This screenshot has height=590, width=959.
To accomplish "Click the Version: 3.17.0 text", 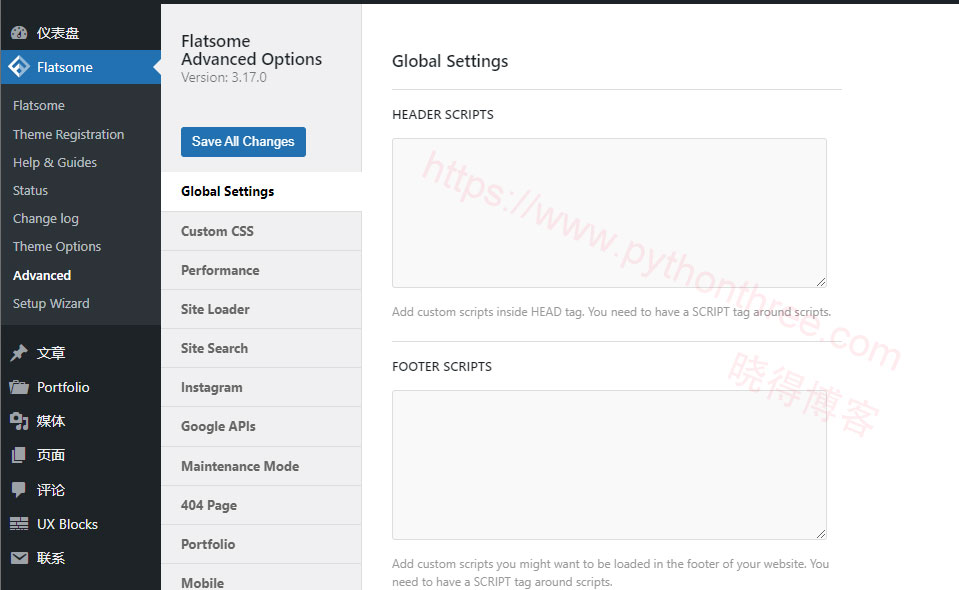I will pos(224,78).
